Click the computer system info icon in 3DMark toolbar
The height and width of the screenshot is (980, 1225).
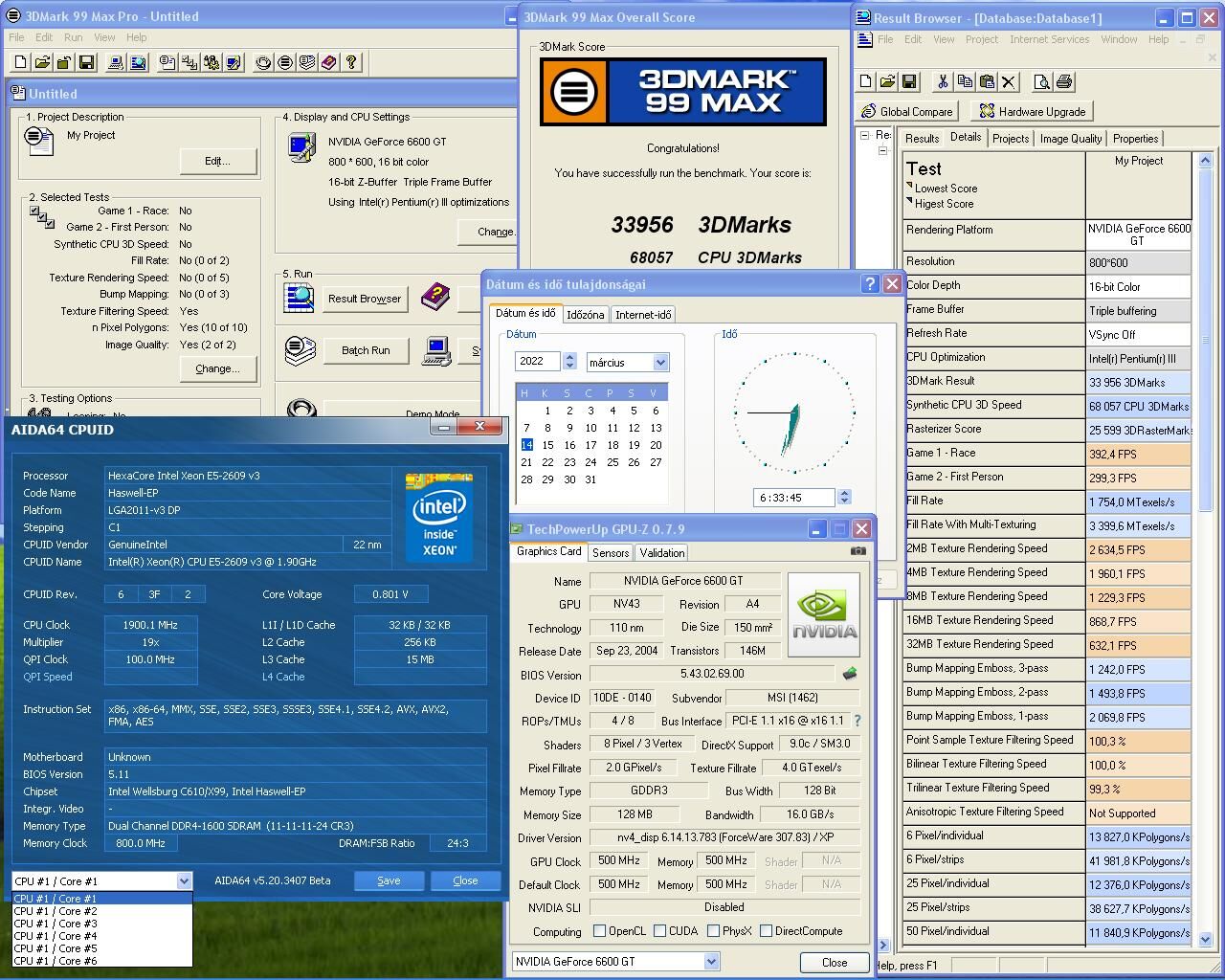click(116, 62)
